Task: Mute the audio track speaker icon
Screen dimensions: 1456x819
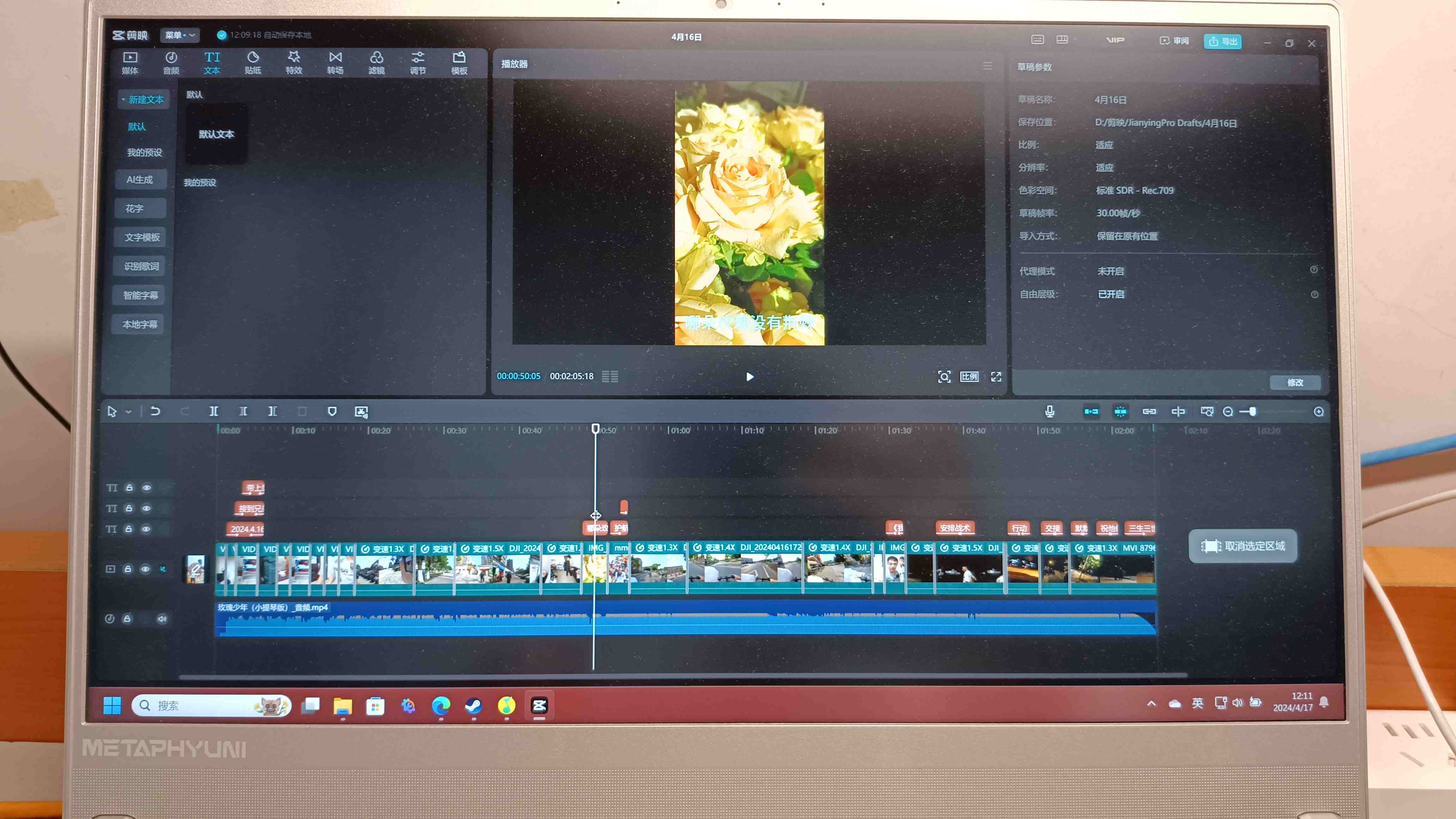Action: (162, 619)
